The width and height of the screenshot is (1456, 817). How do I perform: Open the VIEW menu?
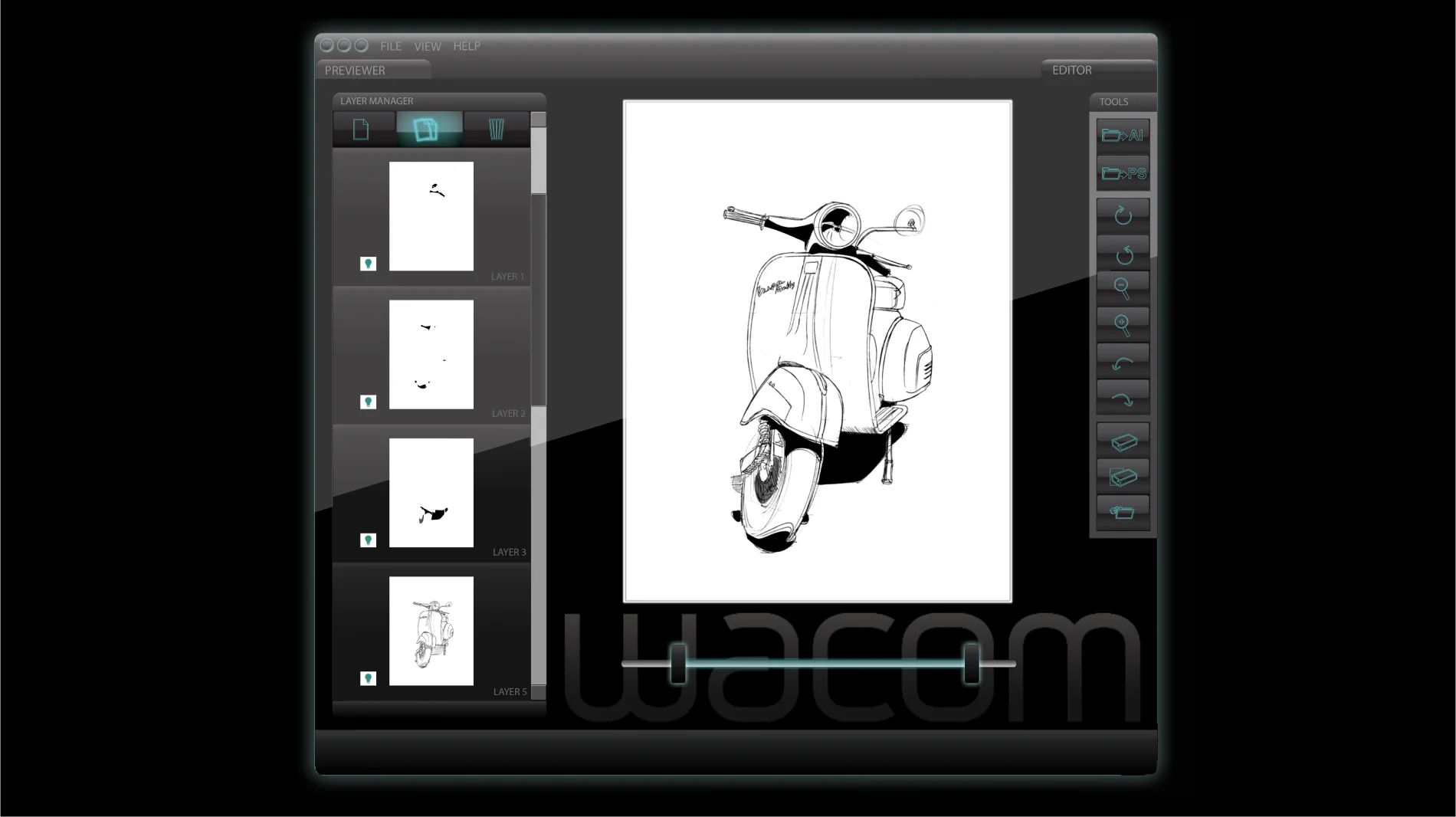(428, 46)
